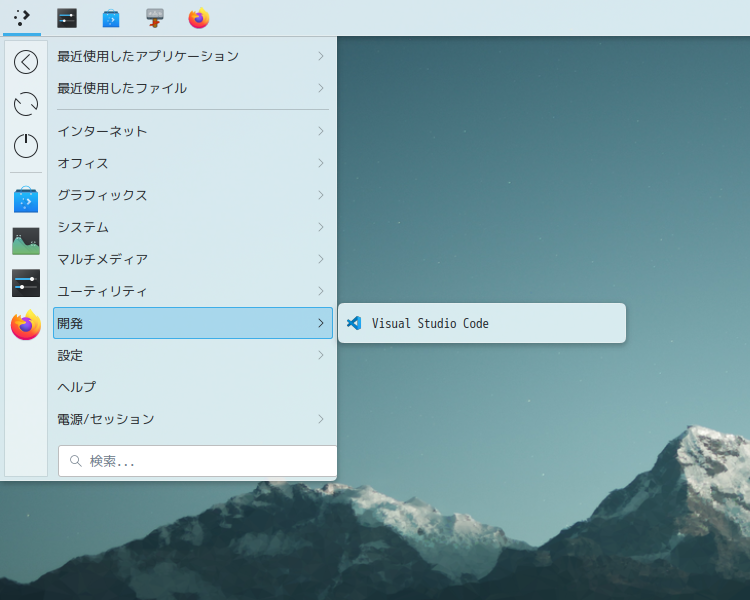Expand chevron beside マルチメディア
750x600 pixels.
pyautogui.click(x=321, y=259)
